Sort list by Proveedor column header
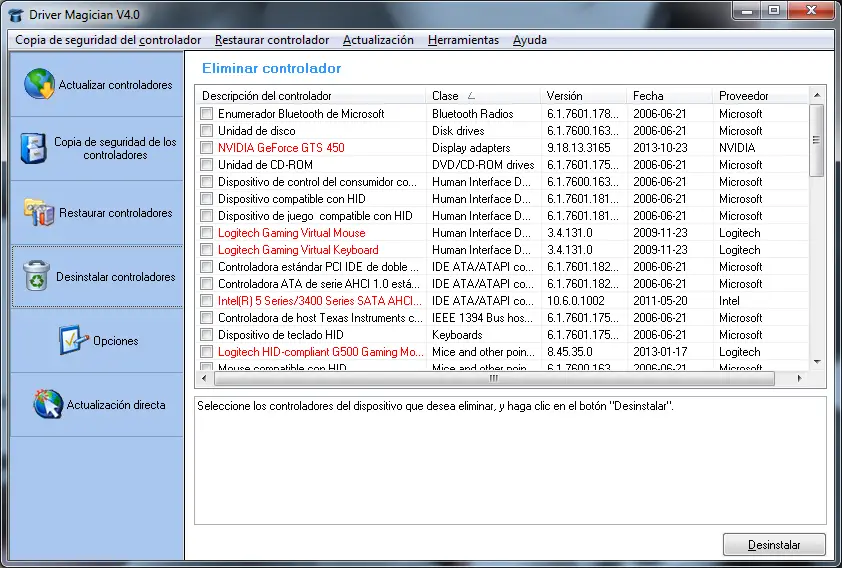The width and height of the screenshot is (842, 569). [760, 96]
